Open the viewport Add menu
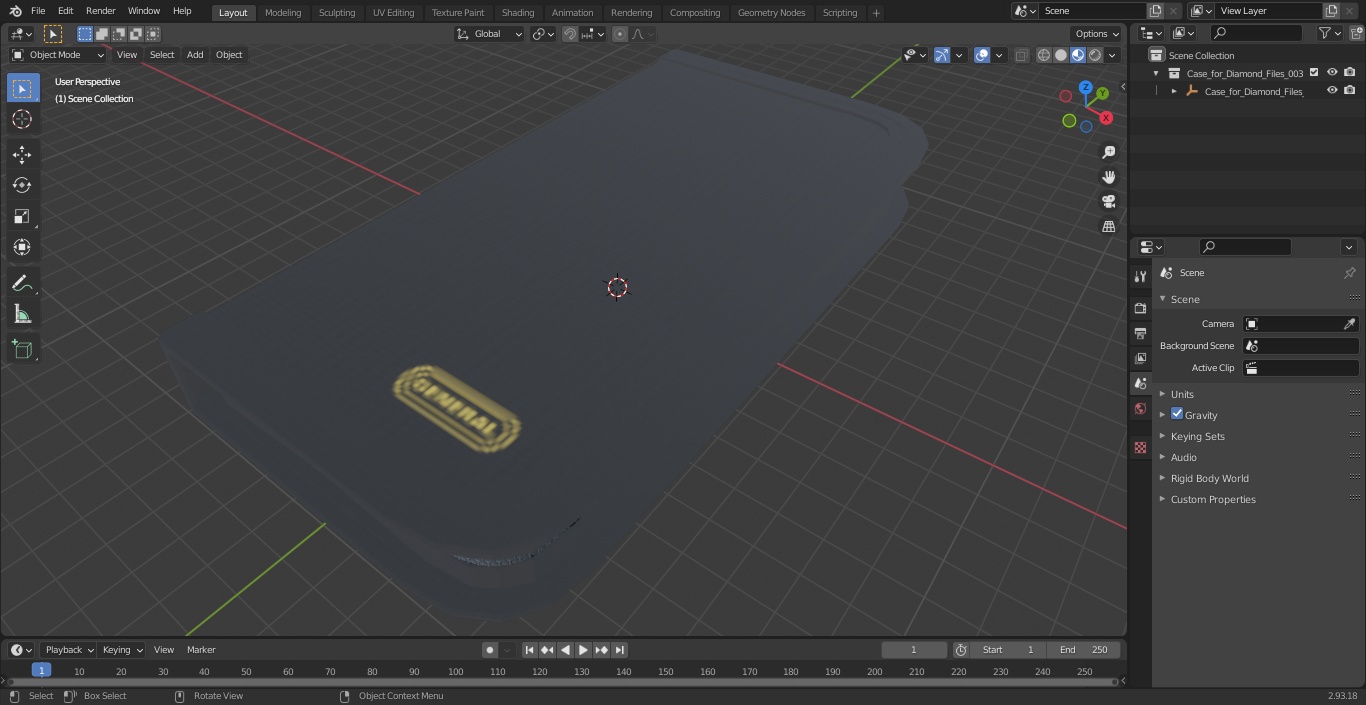This screenshot has width=1366, height=705. [195, 55]
